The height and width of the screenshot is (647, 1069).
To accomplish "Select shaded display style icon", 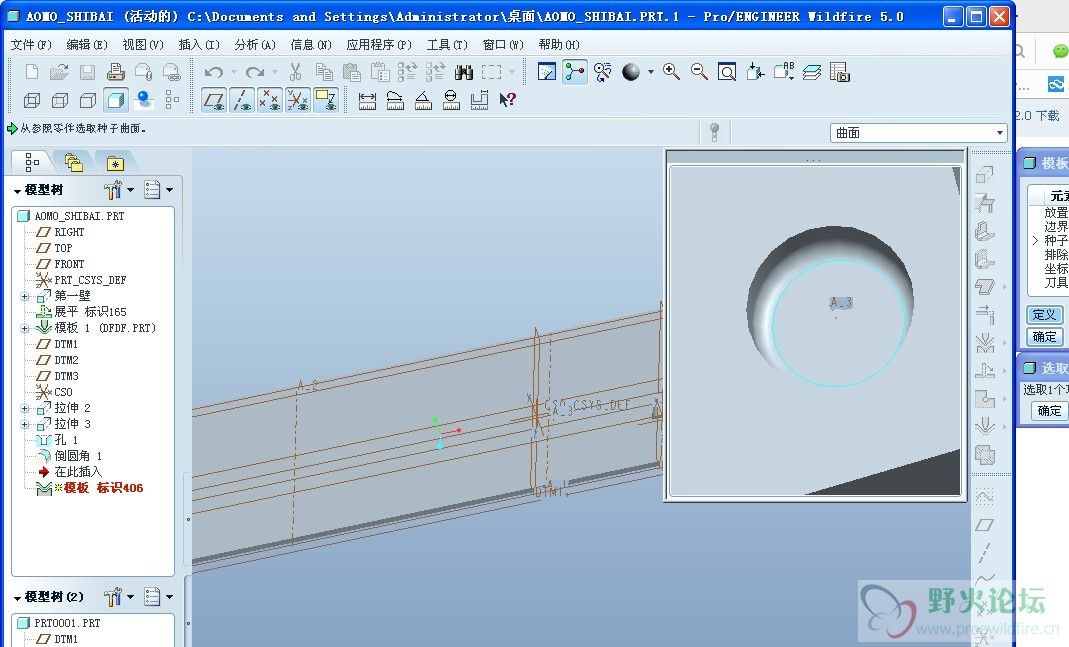I will click(x=116, y=100).
